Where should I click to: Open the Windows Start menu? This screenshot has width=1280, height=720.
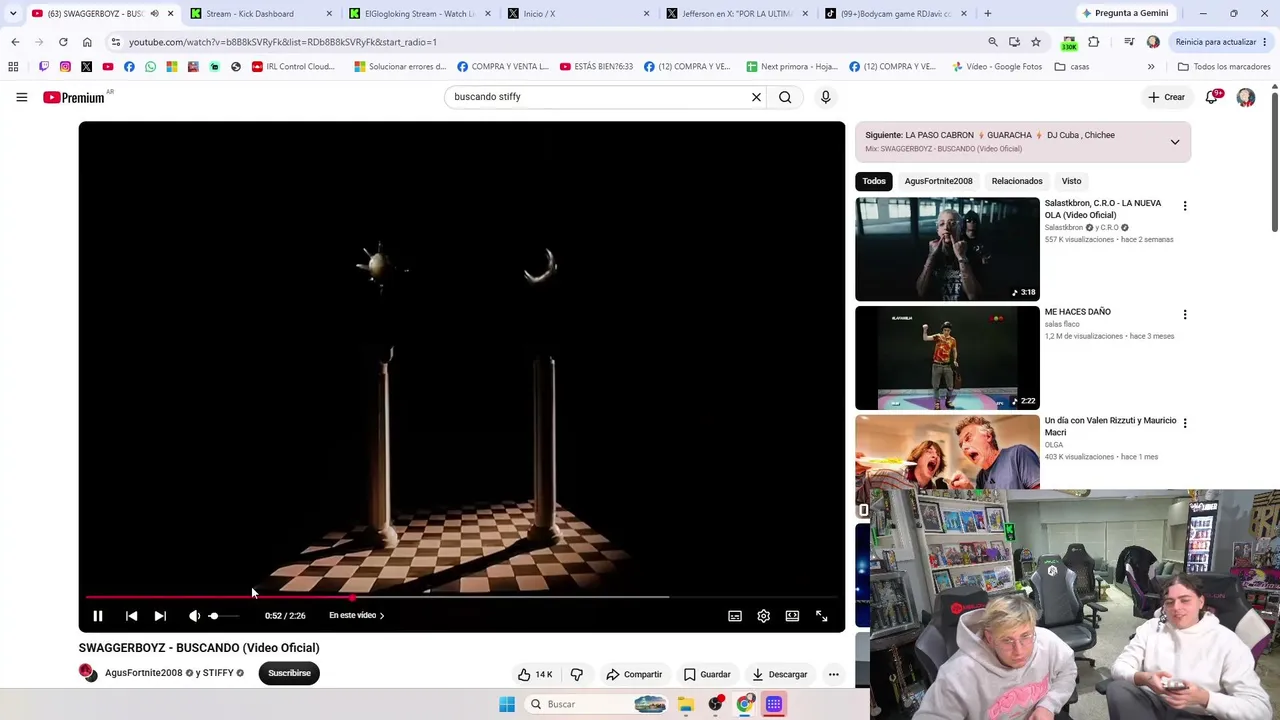[x=507, y=704]
